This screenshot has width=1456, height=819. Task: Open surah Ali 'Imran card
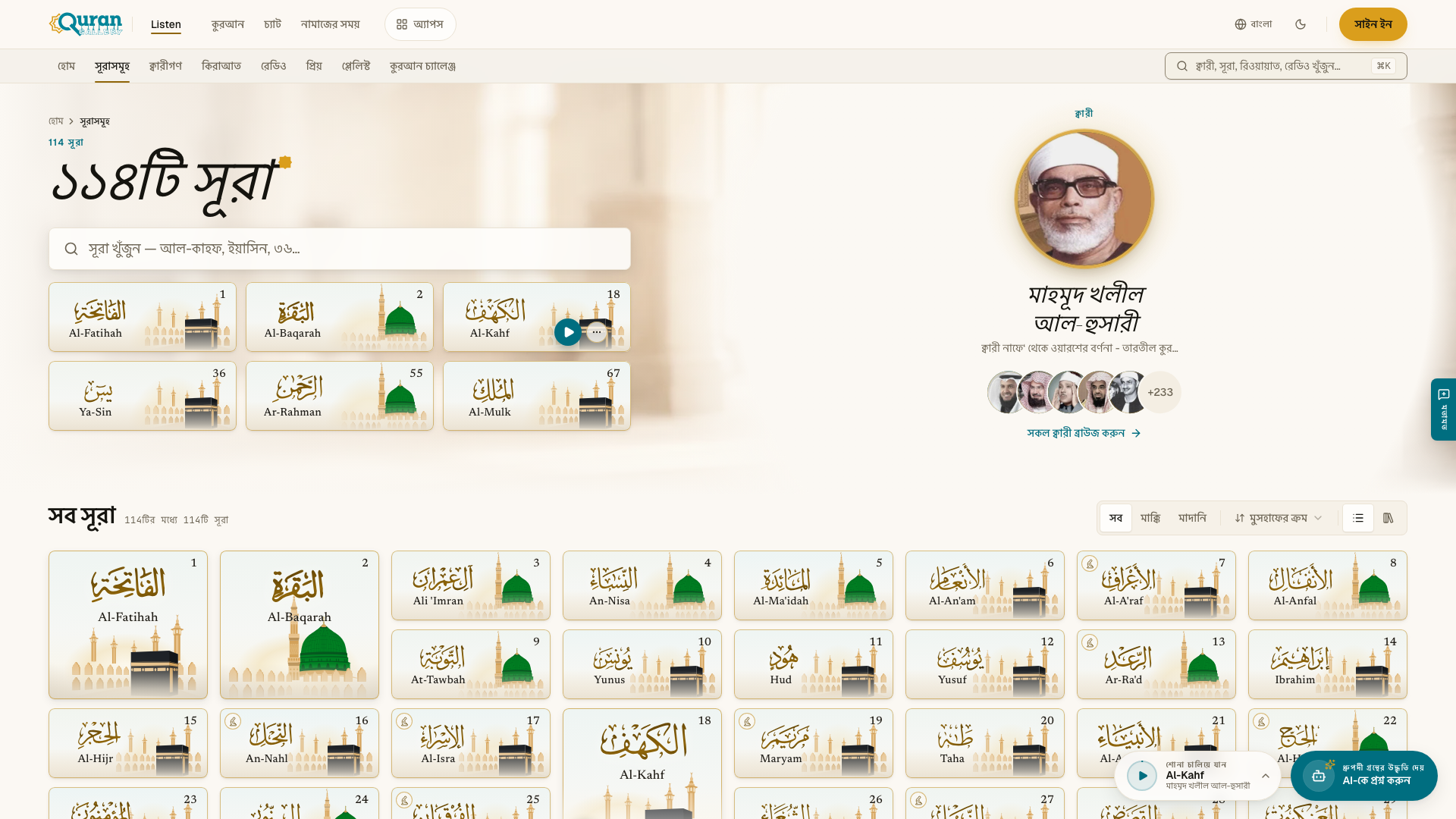(x=471, y=585)
